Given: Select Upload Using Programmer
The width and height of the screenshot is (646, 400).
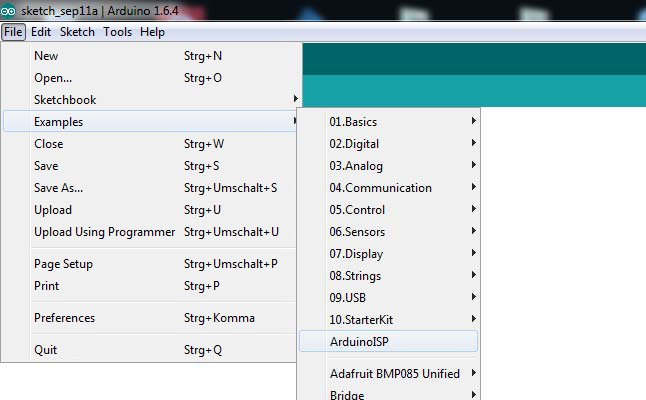Looking at the screenshot, I should 150,232.
